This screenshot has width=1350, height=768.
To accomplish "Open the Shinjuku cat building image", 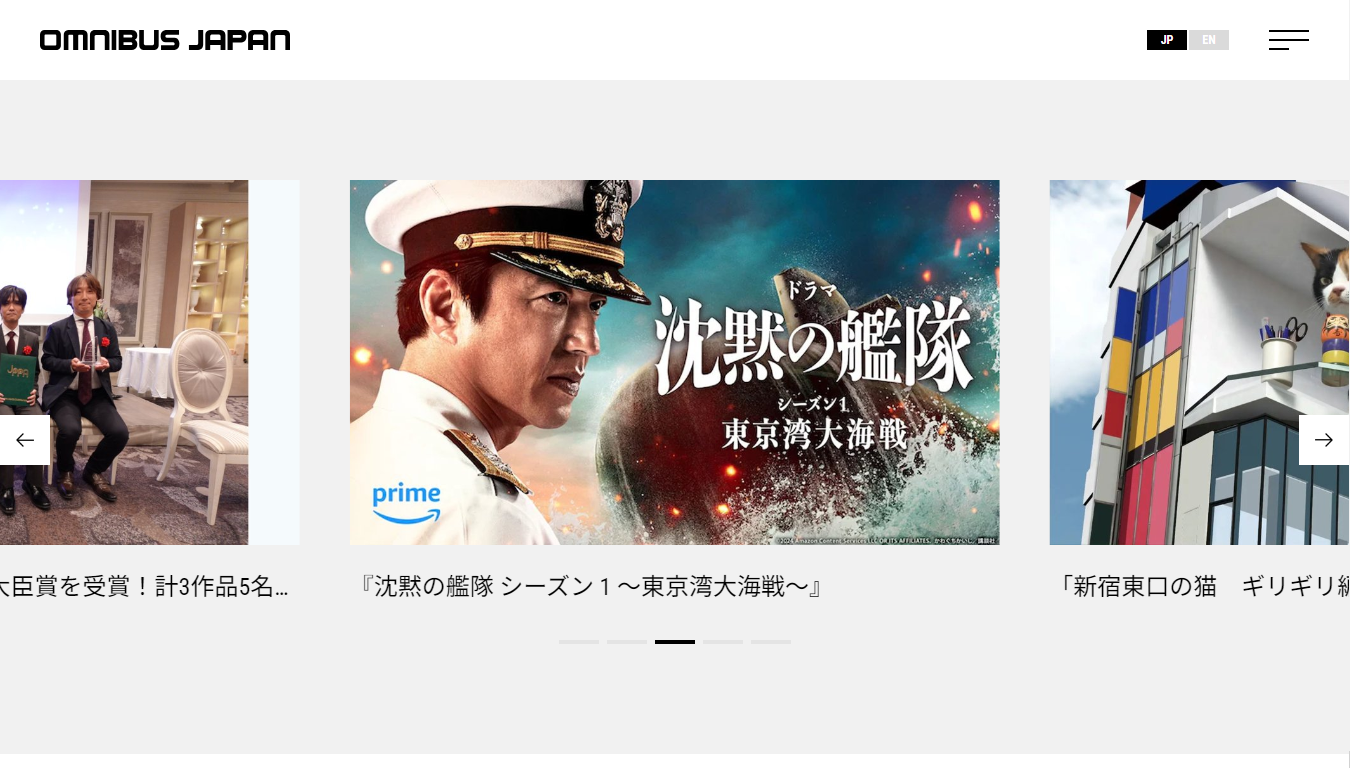I will [x=1200, y=362].
